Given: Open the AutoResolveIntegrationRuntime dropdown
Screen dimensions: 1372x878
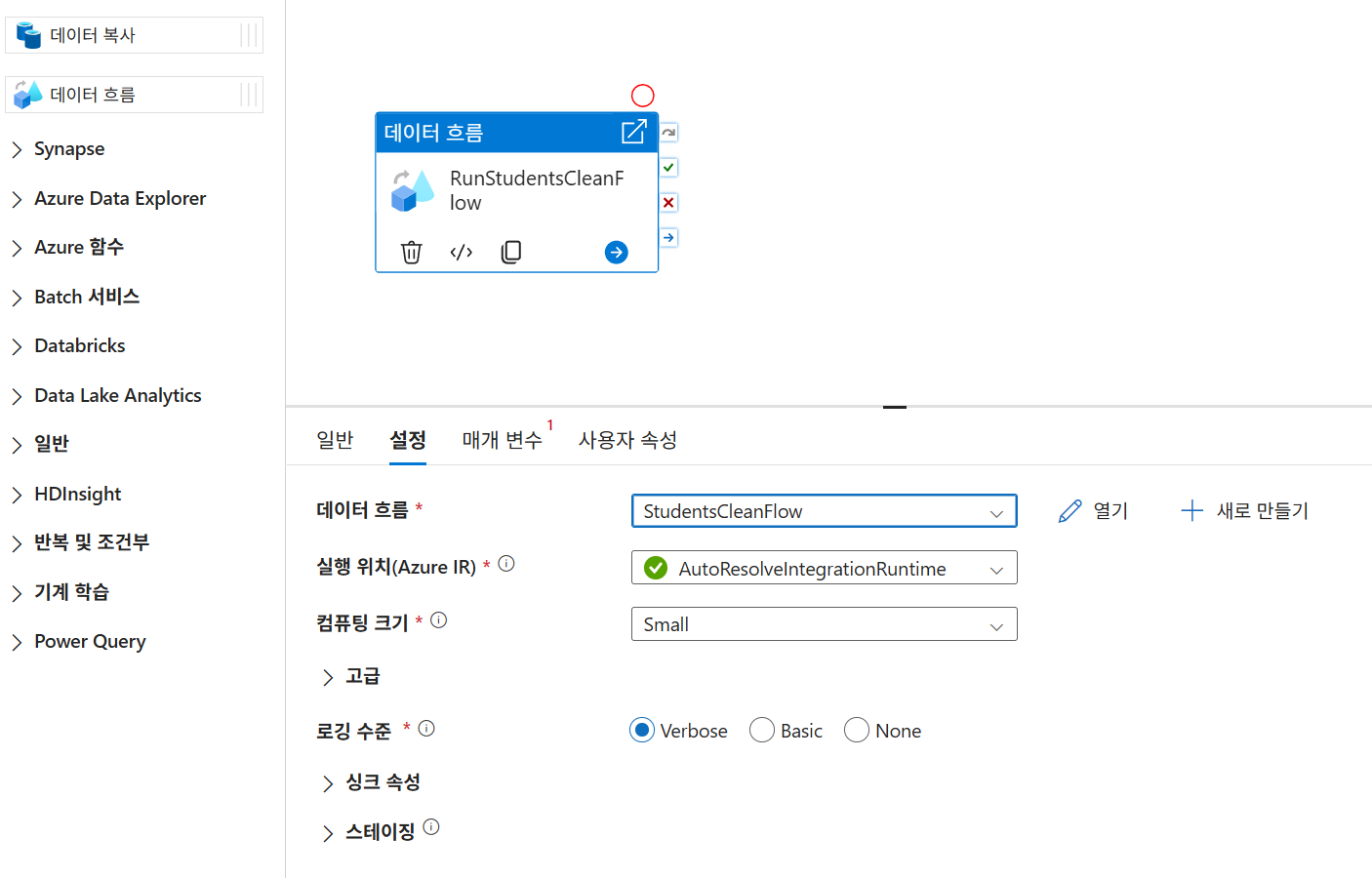Looking at the screenshot, I should click(825, 568).
